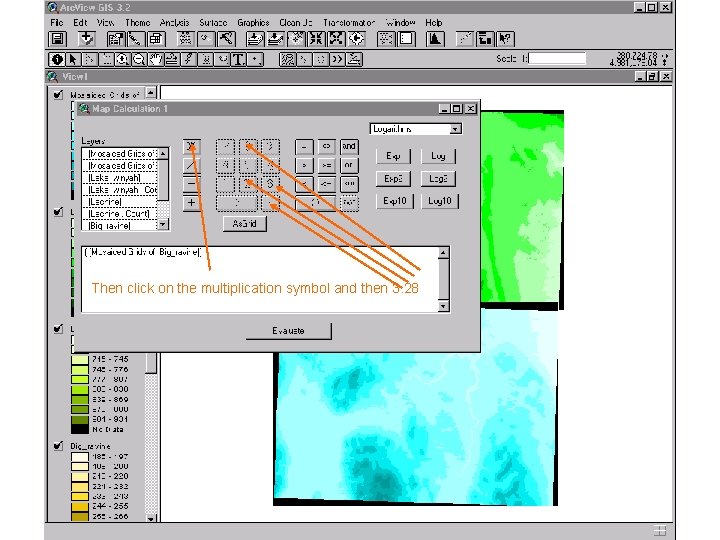Click the Save Project toolbar icon
This screenshot has width=720, height=540.
pos(58,39)
